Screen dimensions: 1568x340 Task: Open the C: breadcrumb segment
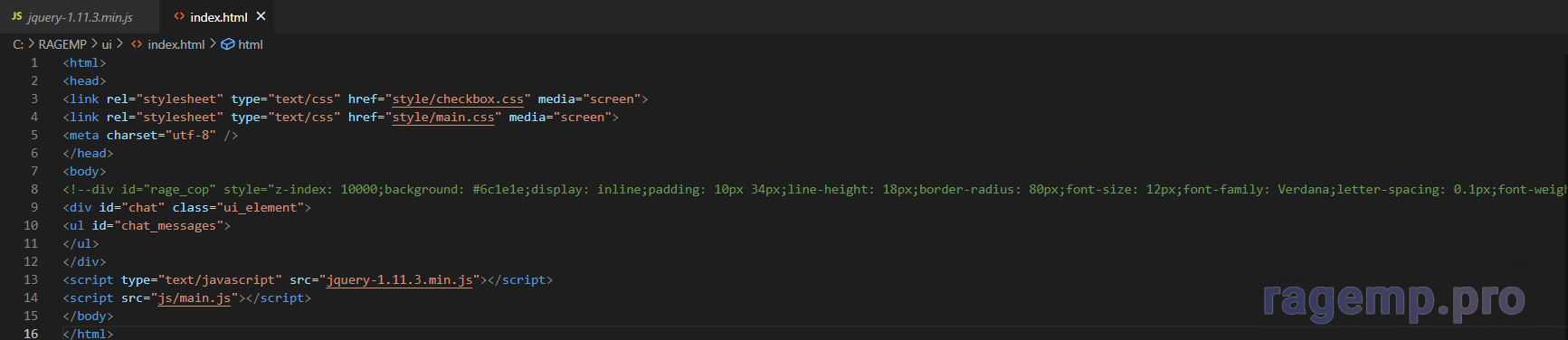18,44
